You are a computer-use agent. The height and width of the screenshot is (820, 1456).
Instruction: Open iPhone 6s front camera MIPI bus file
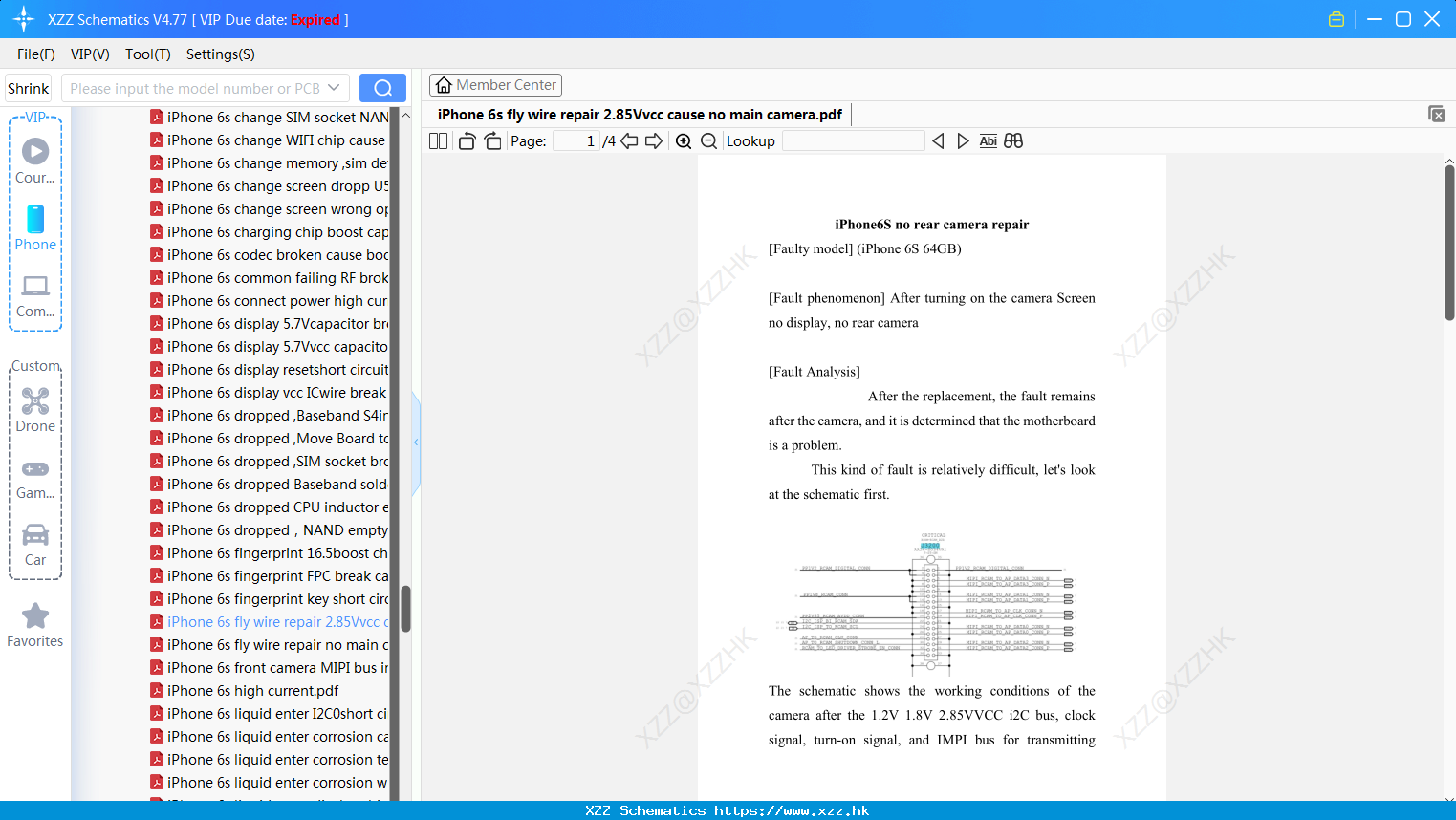(269, 668)
